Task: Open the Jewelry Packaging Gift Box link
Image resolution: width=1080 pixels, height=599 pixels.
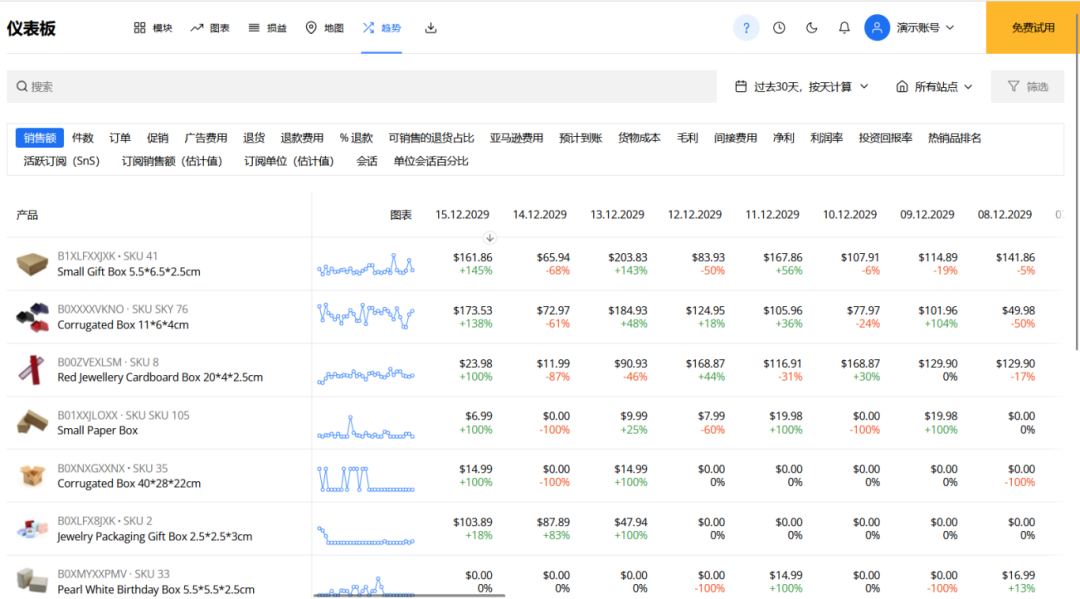Action: [x=154, y=536]
